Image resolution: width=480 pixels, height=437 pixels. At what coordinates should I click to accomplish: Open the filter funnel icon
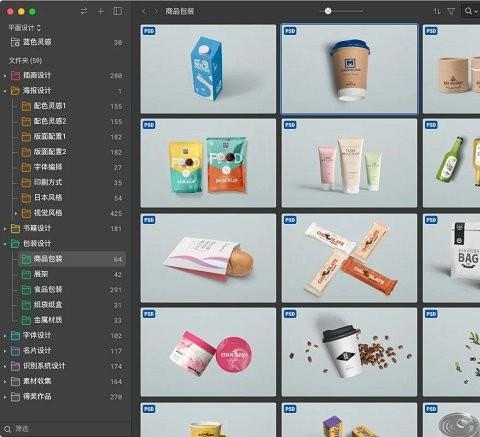[451, 11]
